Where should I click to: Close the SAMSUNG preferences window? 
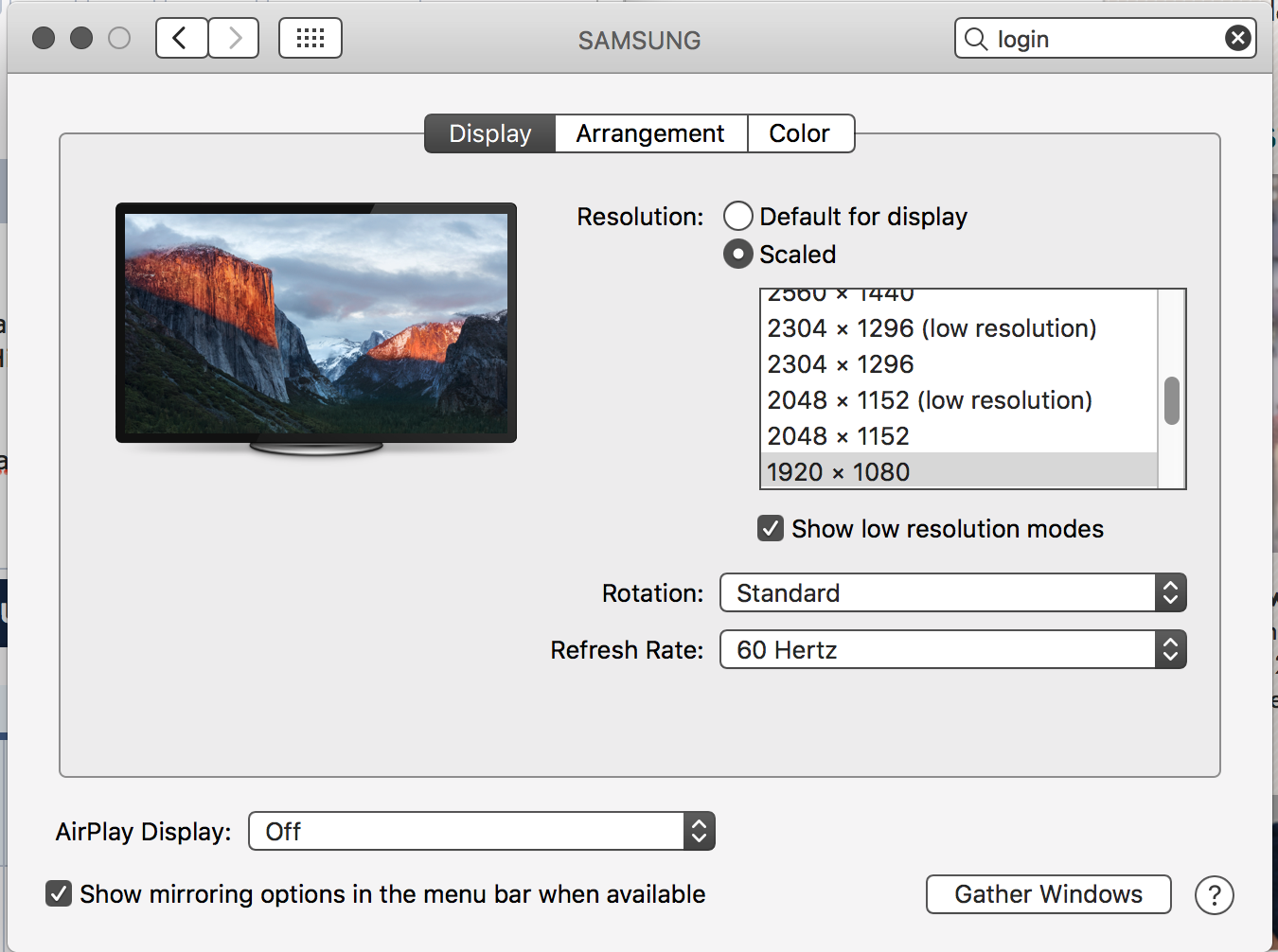click(x=44, y=38)
